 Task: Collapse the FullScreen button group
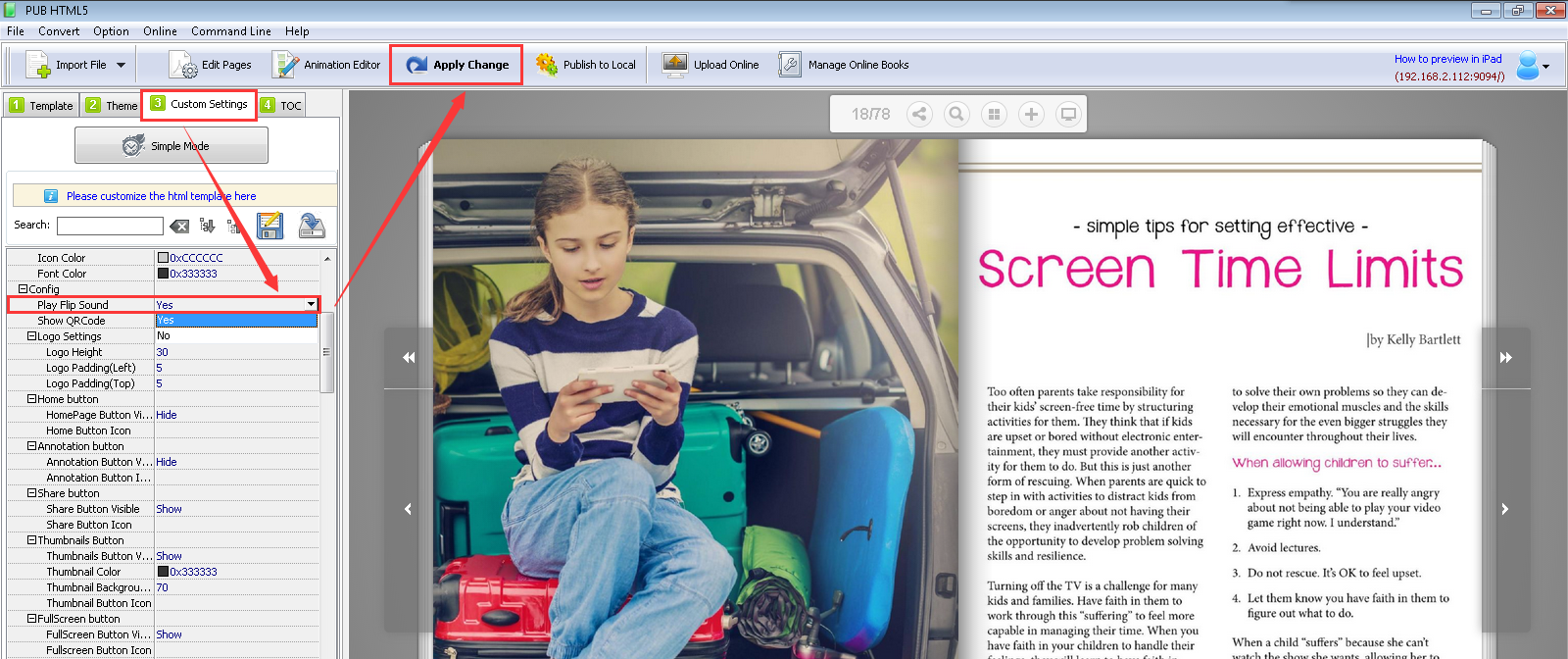click(31, 619)
